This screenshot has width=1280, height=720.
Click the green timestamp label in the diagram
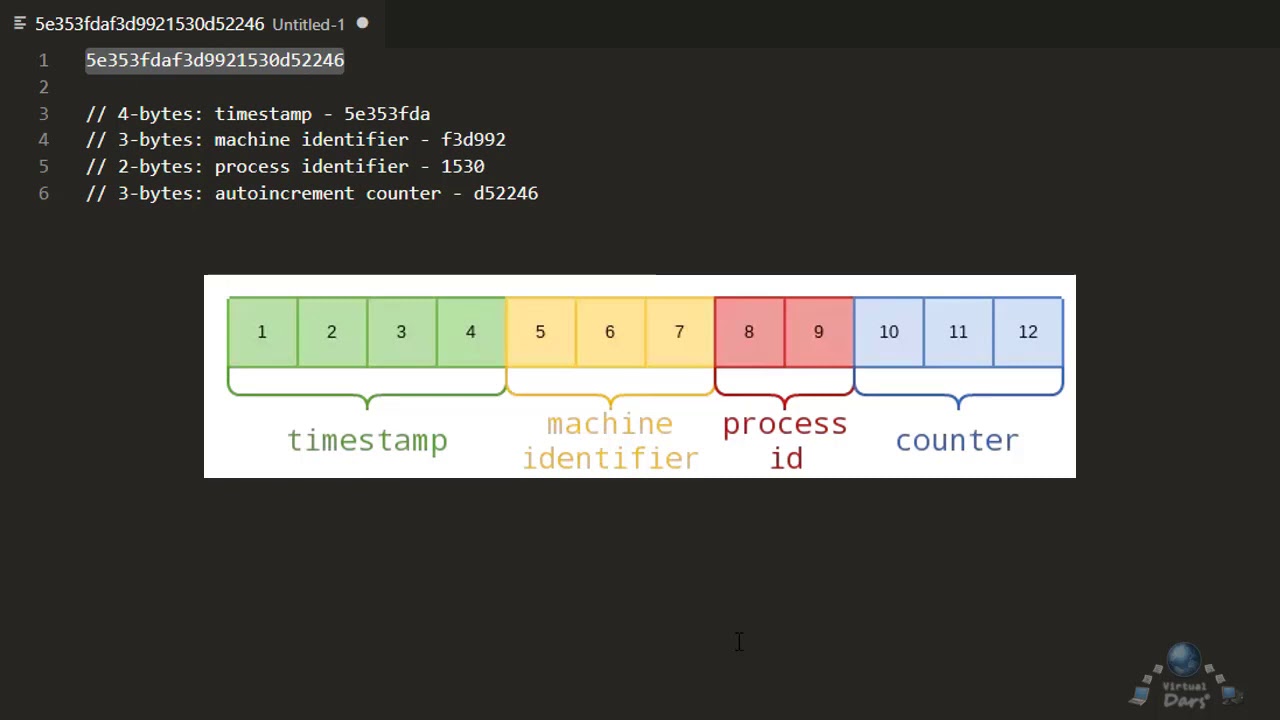tap(367, 441)
